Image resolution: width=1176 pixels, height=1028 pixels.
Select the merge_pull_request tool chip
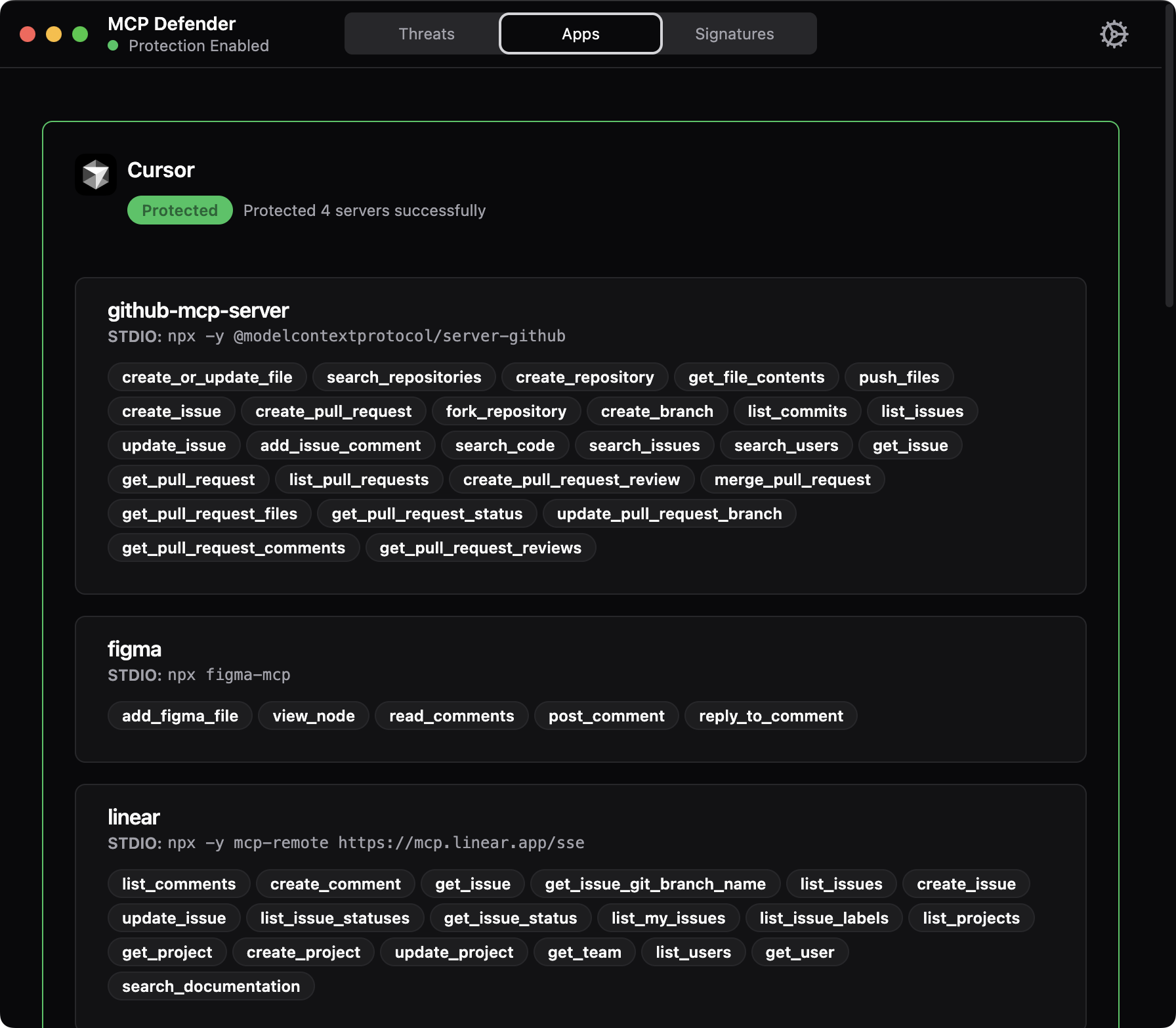click(x=792, y=480)
